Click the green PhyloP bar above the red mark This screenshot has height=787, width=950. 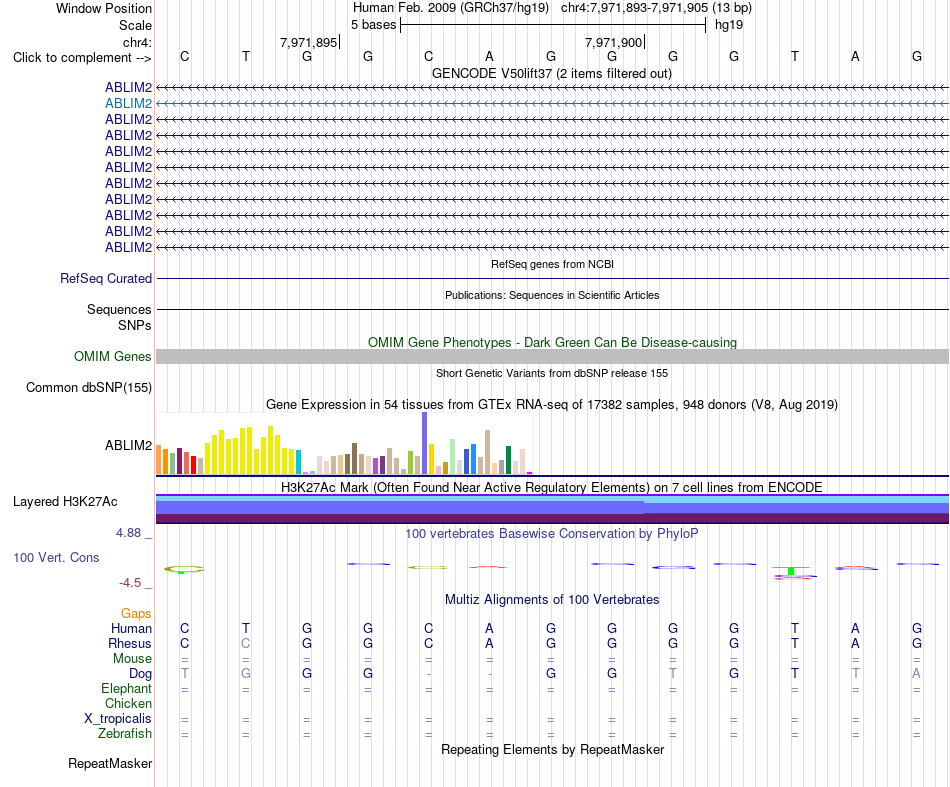click(791, 570)
